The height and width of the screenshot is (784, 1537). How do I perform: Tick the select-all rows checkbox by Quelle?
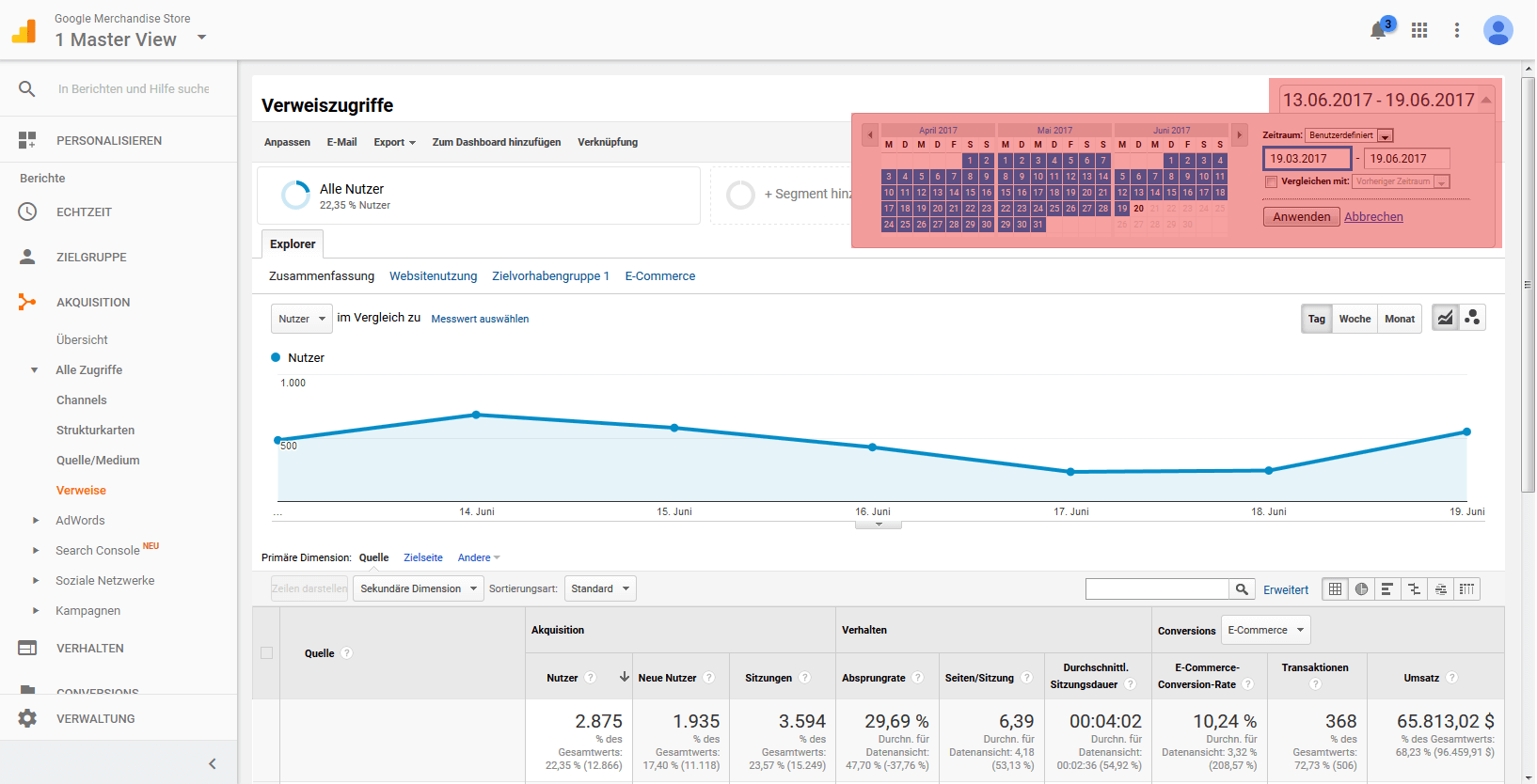pyautogui.click(x=266, y=653)
